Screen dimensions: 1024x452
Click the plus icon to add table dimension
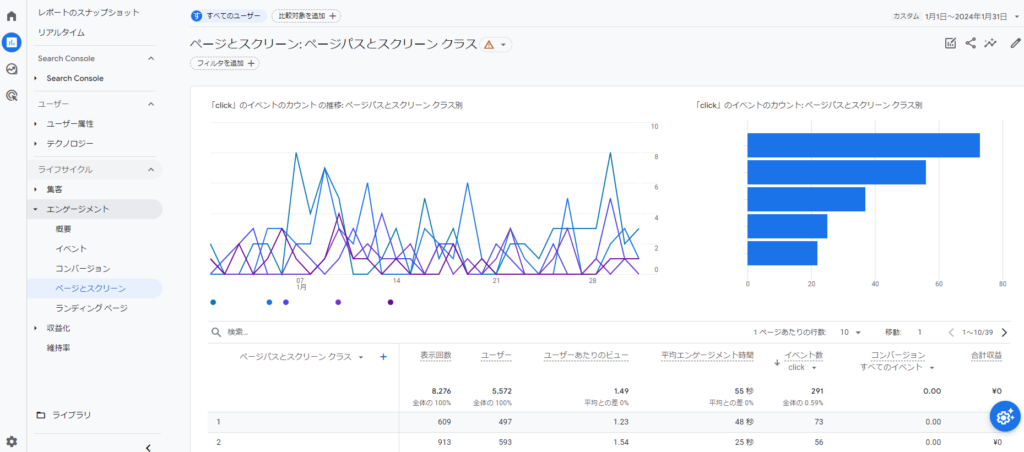383,356
